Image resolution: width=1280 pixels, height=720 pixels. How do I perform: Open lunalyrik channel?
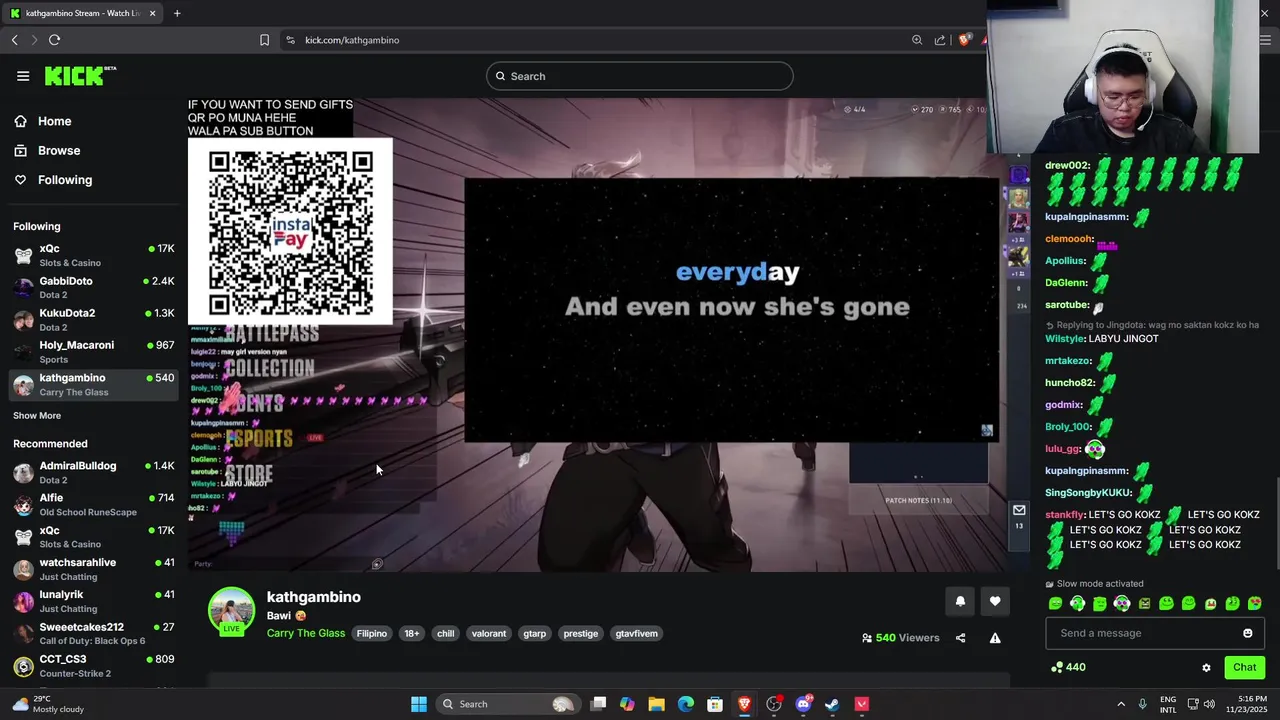(94, 601)
